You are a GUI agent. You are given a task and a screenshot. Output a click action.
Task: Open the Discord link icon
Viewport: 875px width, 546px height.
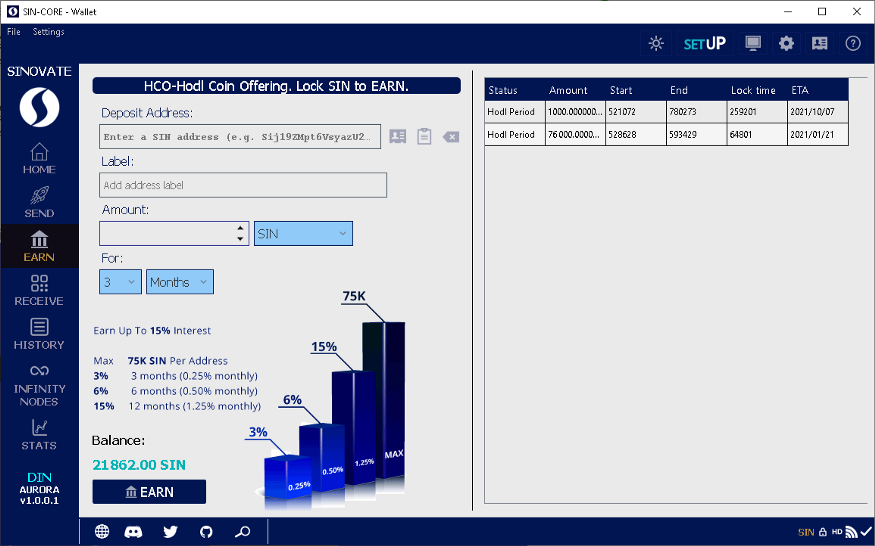click(133, 531)
